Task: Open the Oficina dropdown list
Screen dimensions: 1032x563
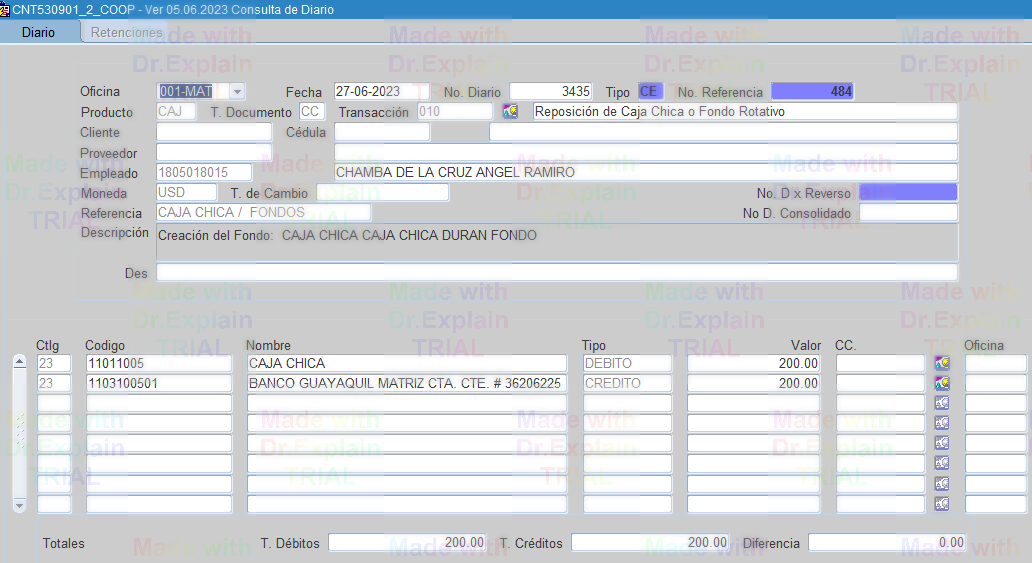Action: tap(237, 91)
